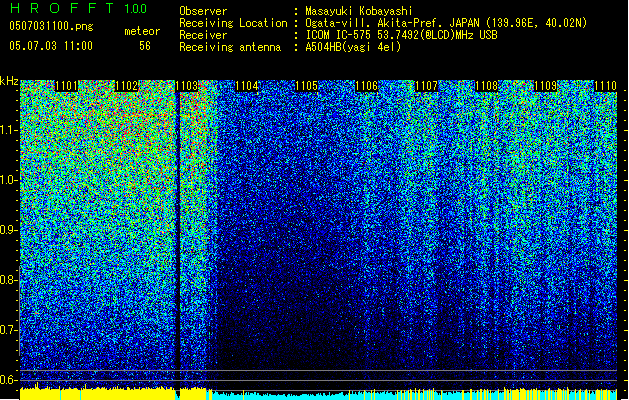Image resolution: width=629 pixels, height=400 pixels.
Task: Click the ICOM IC-575 receiver value
Action: click(401, 35)
